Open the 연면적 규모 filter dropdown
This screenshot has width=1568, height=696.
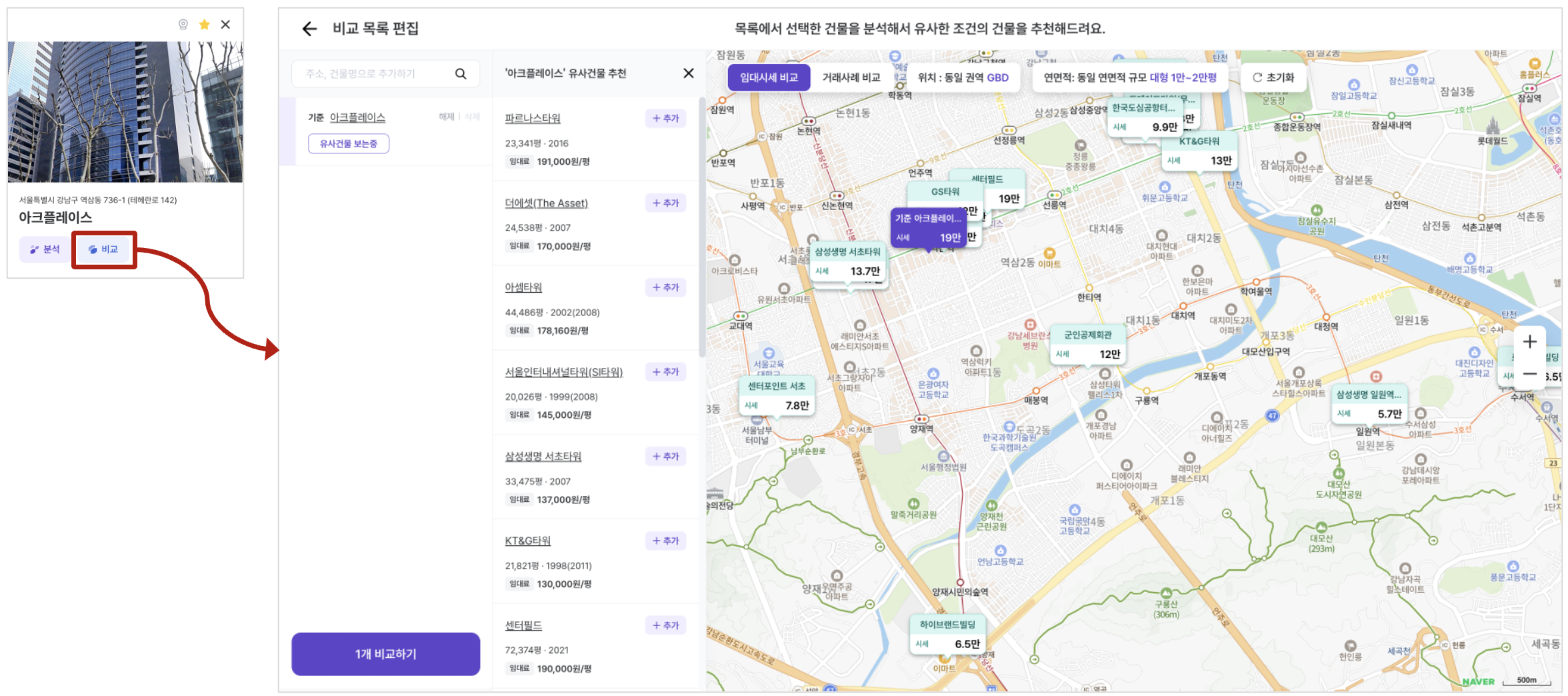(x=1129, y=77)
